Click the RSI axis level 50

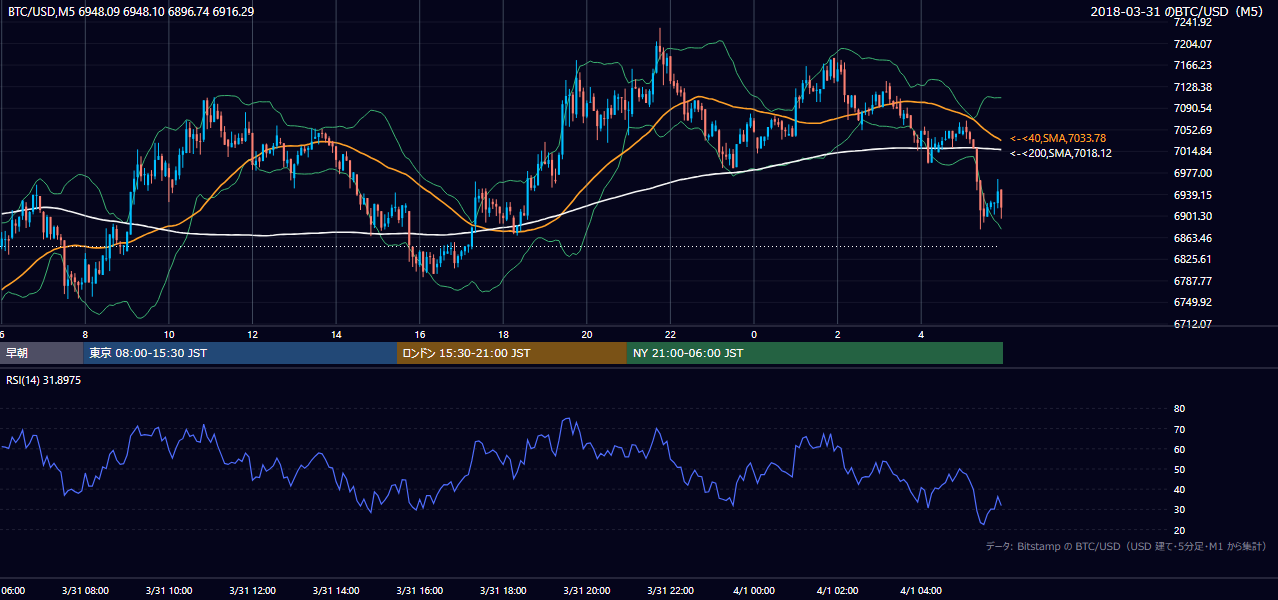pyautogui.click(x=1180, y=469)
